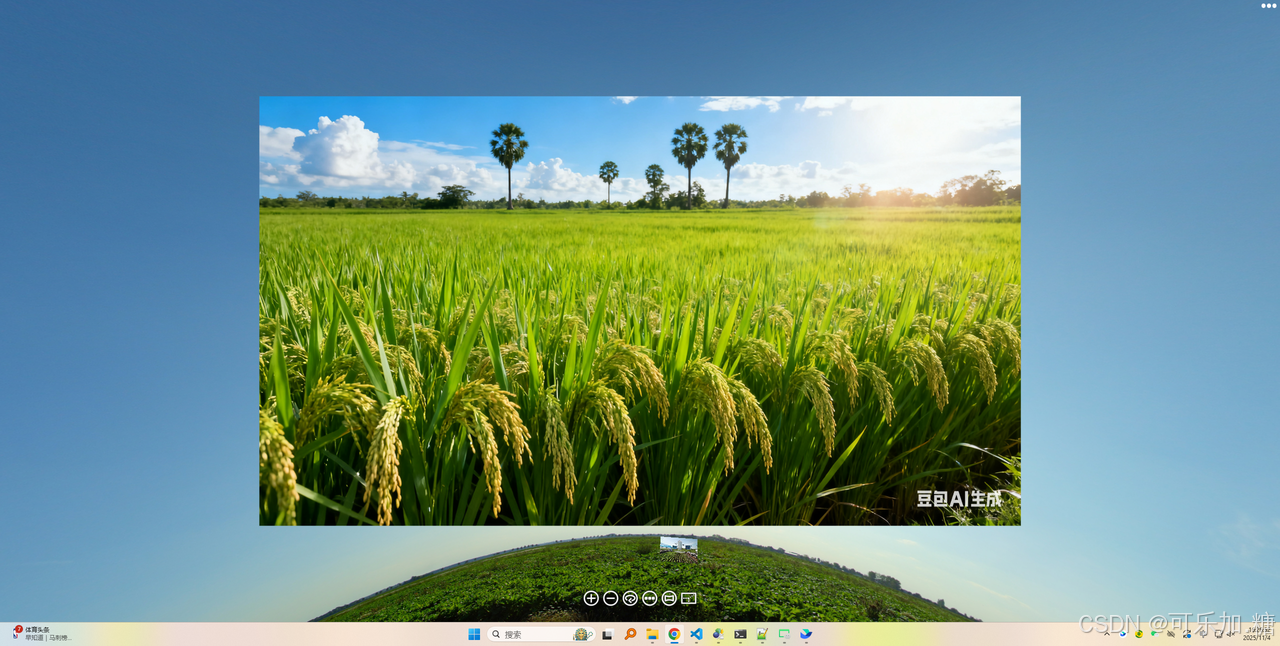The image size is (1280, 646).
Task: Switch to Google Chrome on the taskbar
Action: click(674, 634)
